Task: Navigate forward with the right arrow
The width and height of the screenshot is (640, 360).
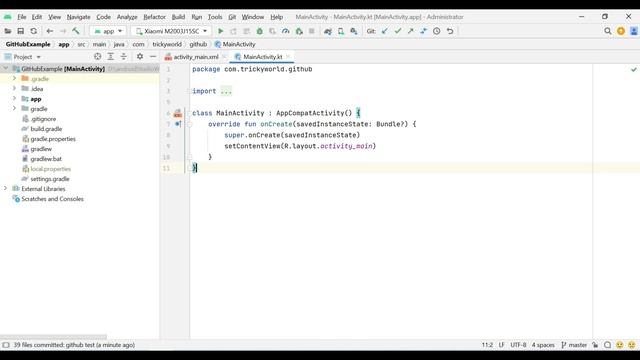Action: pos(63,31)
